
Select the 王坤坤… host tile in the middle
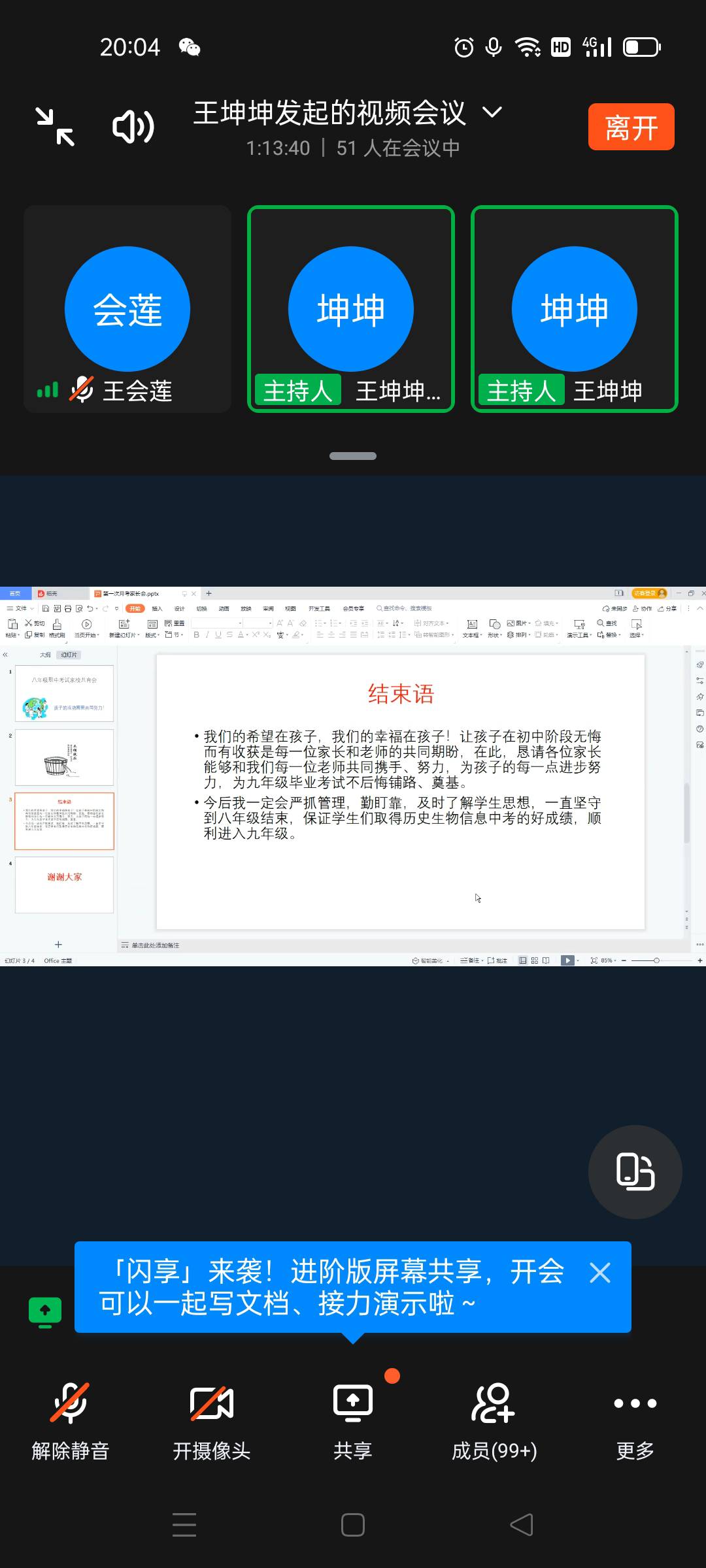(351, 309)
